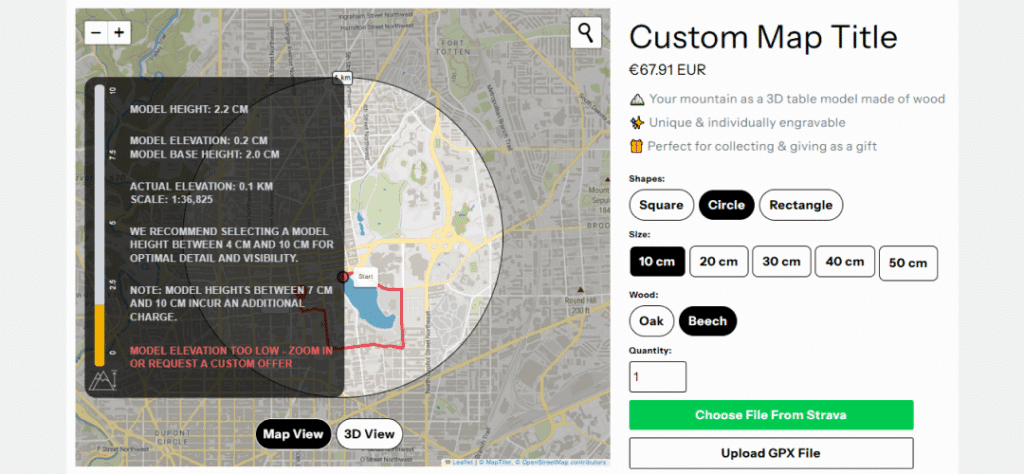The height and width of the screenshot is (474, 1024).
Task: Click Choose File From Strava button
Action: pos(771,415)
